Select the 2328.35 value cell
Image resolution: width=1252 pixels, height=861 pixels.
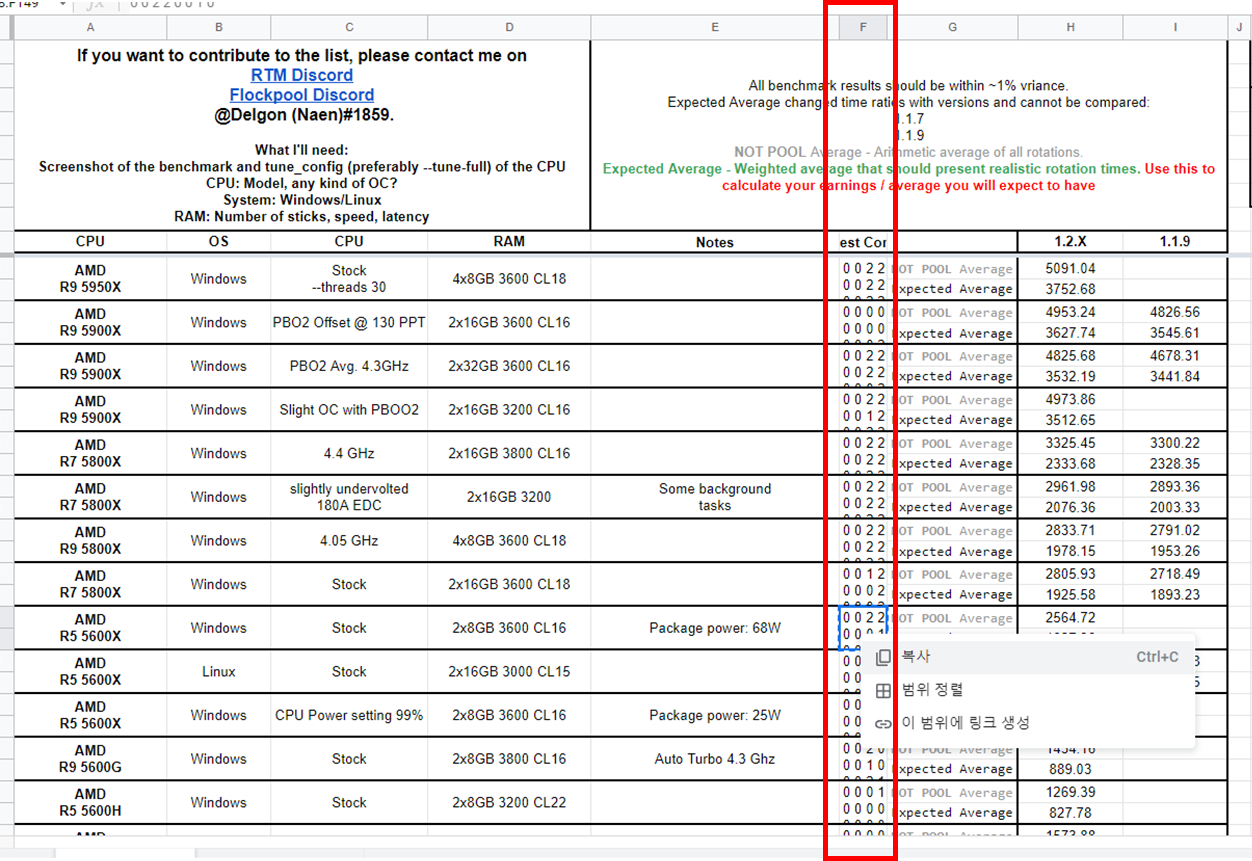tap(1175, 464)
